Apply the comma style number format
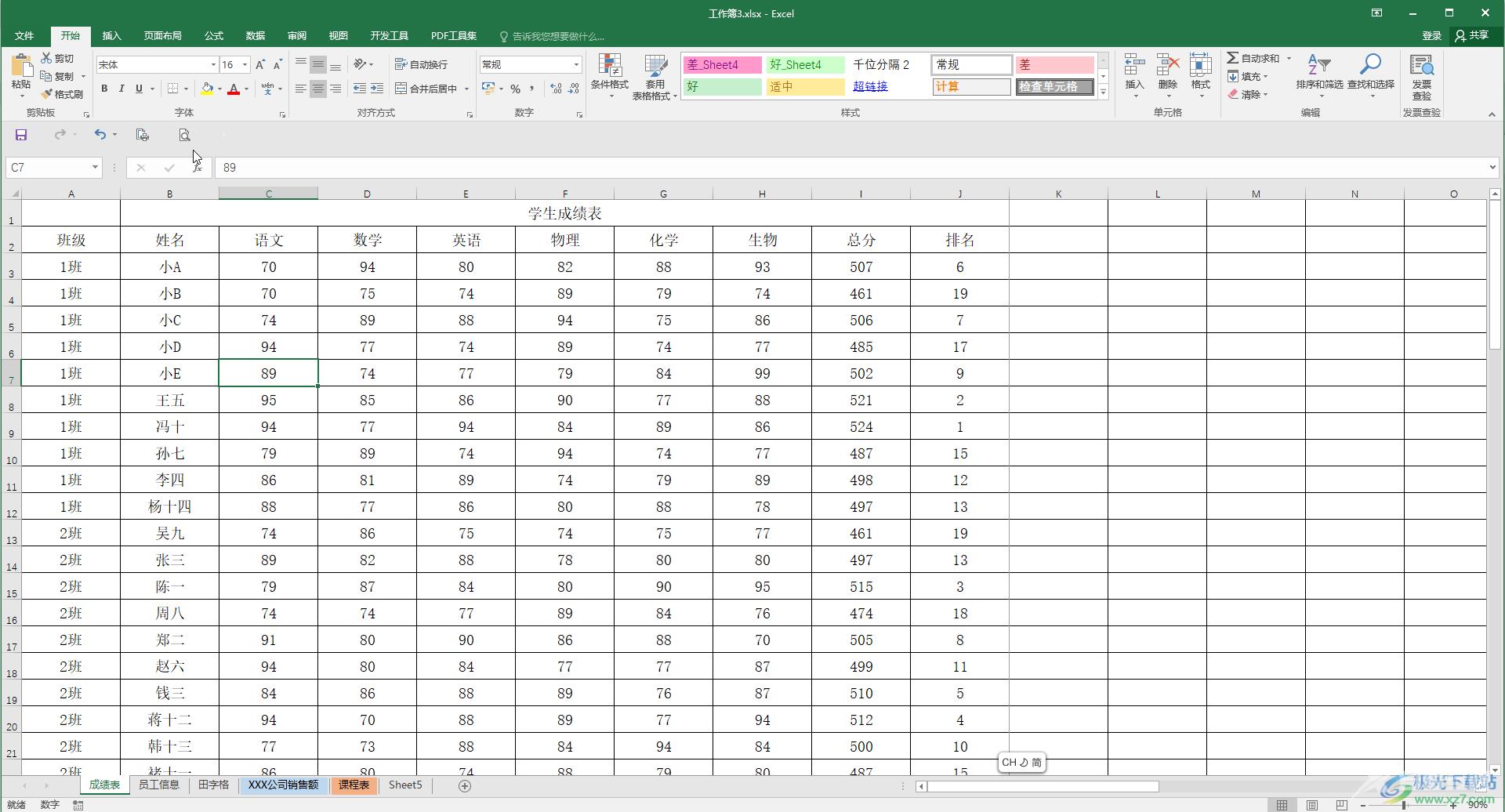This screenshot has height=812, width=1505. (x=532, y=89)
